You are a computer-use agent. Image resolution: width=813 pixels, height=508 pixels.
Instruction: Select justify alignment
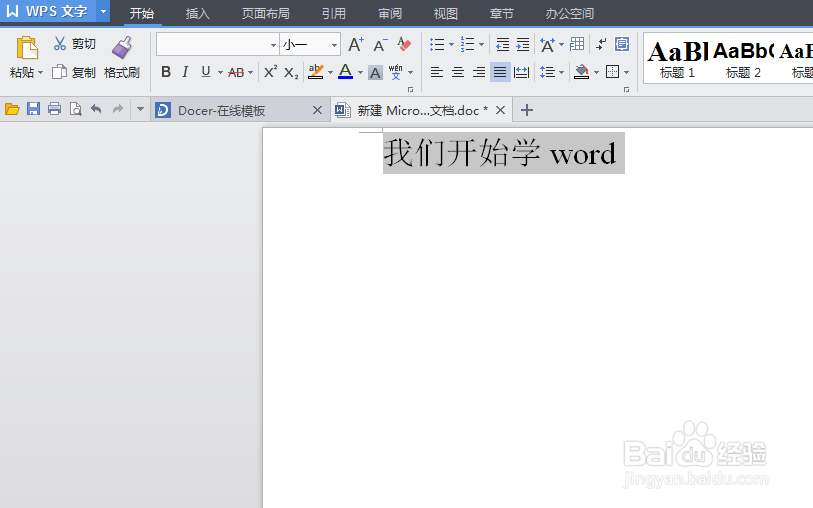click(x=500, y=72)
